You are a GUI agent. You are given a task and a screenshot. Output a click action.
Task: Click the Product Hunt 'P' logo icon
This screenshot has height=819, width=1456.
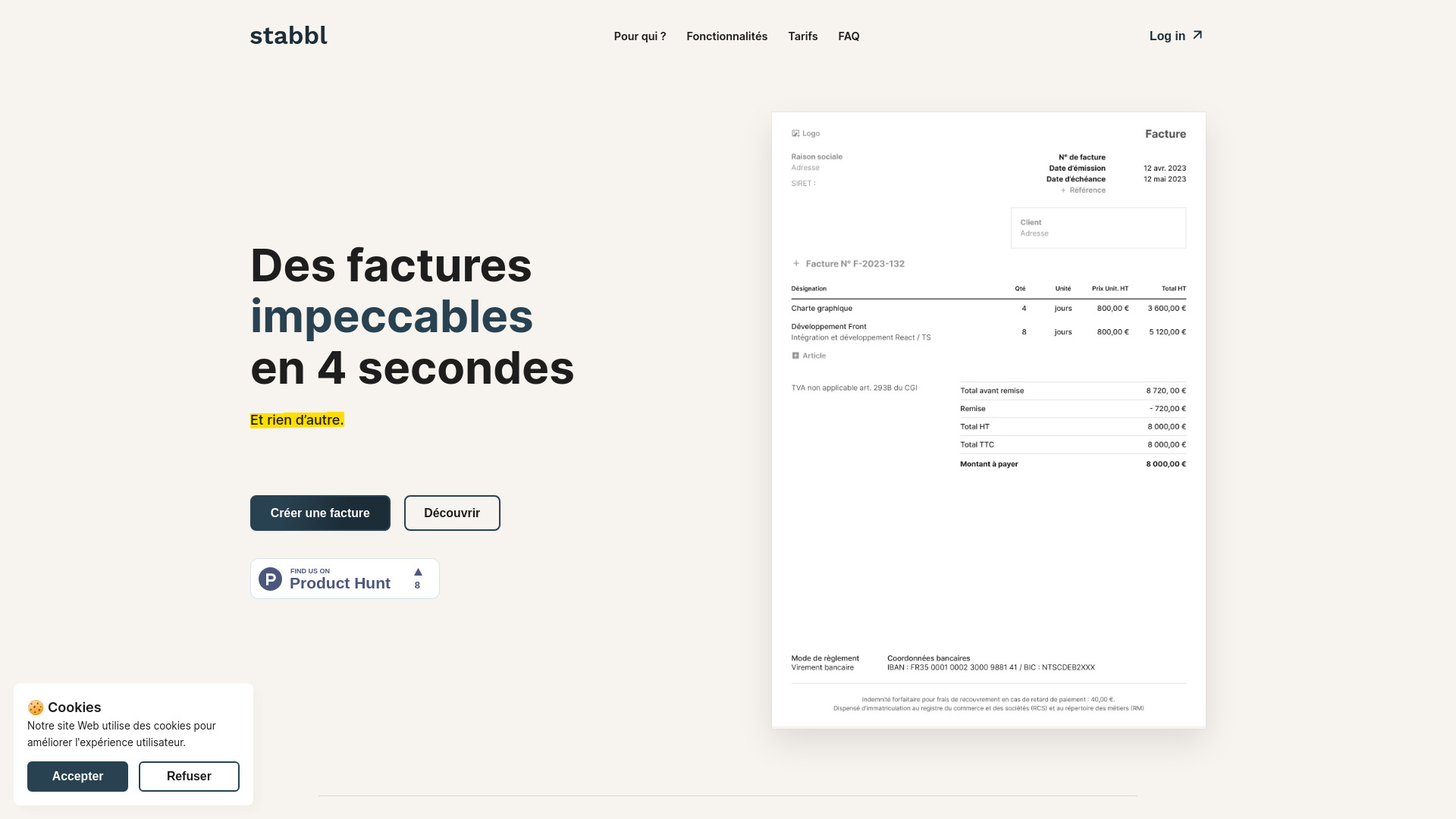click(x=270, y=578)
